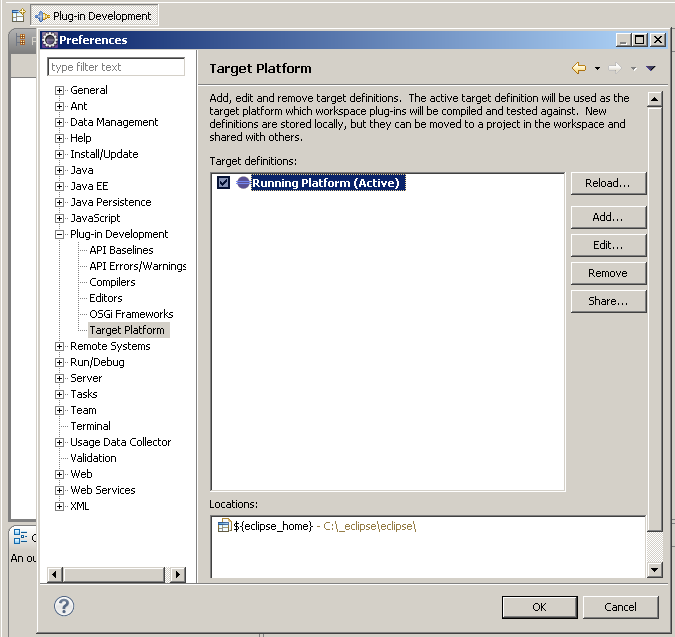Select Usage Data Collector tree item
This screenshot has width=675, height=637.
tap(121, 442)
